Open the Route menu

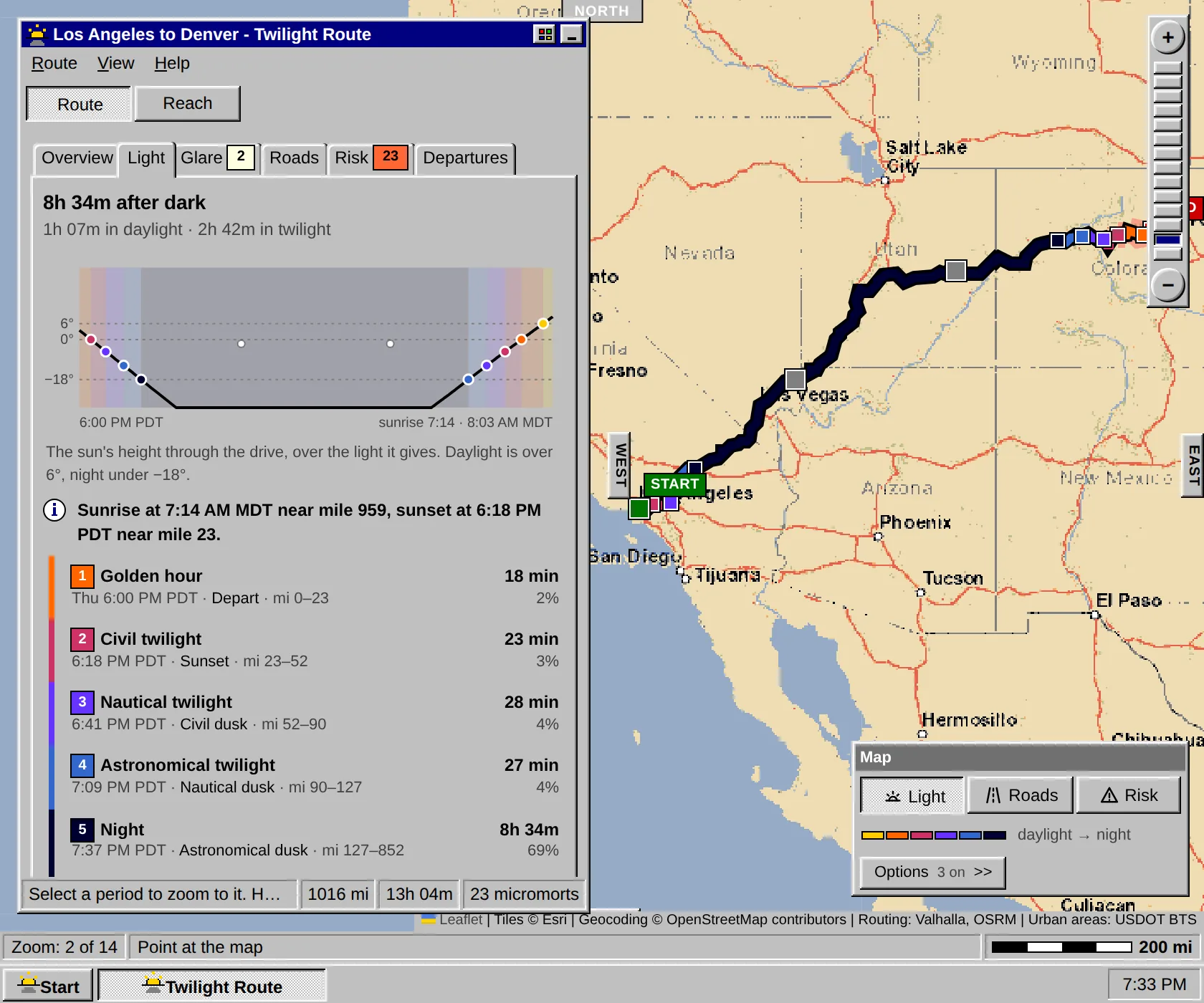click(x=54, y=63)
